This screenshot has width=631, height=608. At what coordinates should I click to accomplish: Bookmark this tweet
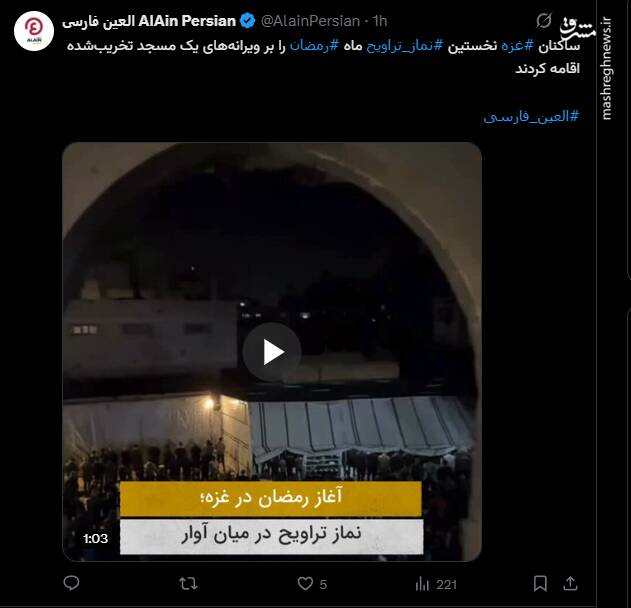540,583
